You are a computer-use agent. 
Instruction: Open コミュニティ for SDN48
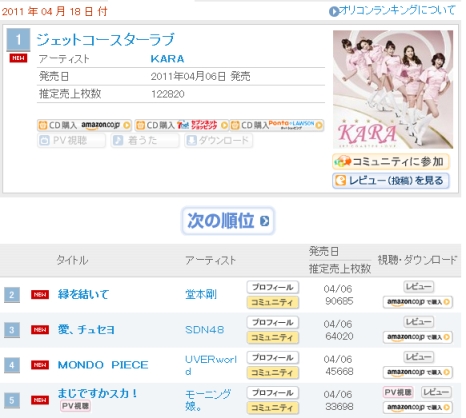click(x=273, y=338)
